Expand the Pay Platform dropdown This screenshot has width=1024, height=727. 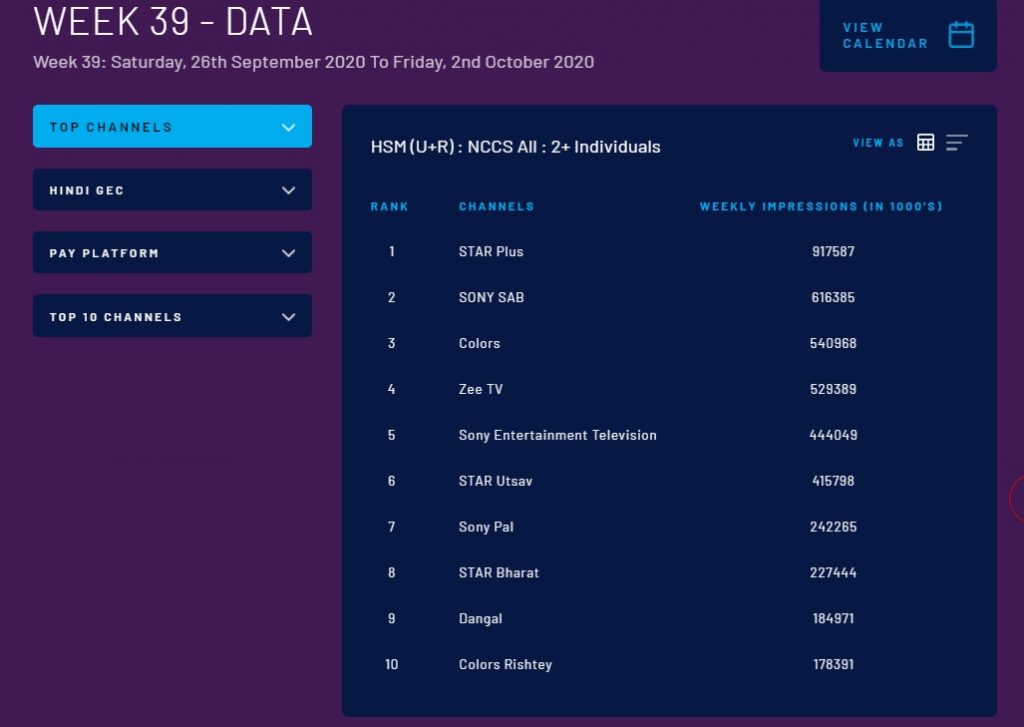172,253
